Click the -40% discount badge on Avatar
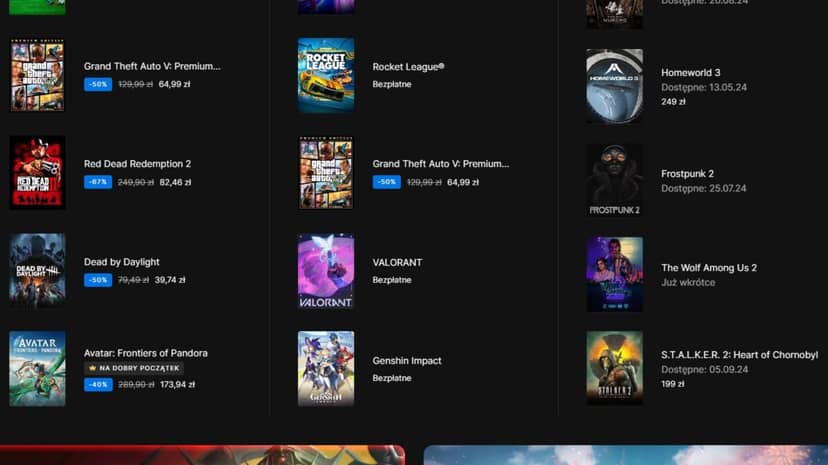The height and width of the screenshot is (465, 828). (x=98, y=385)
